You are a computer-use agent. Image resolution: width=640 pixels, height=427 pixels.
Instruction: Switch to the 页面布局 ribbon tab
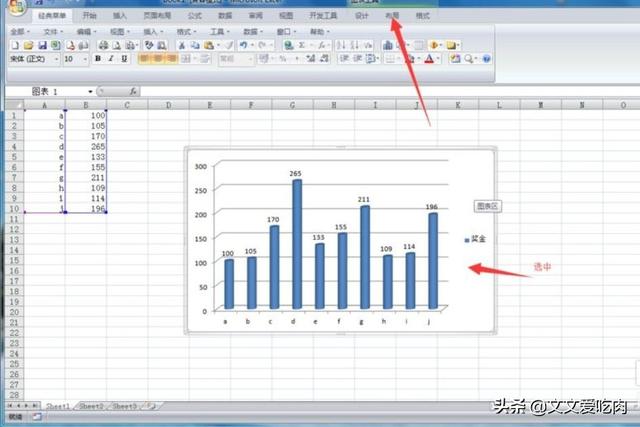(157, 16)
